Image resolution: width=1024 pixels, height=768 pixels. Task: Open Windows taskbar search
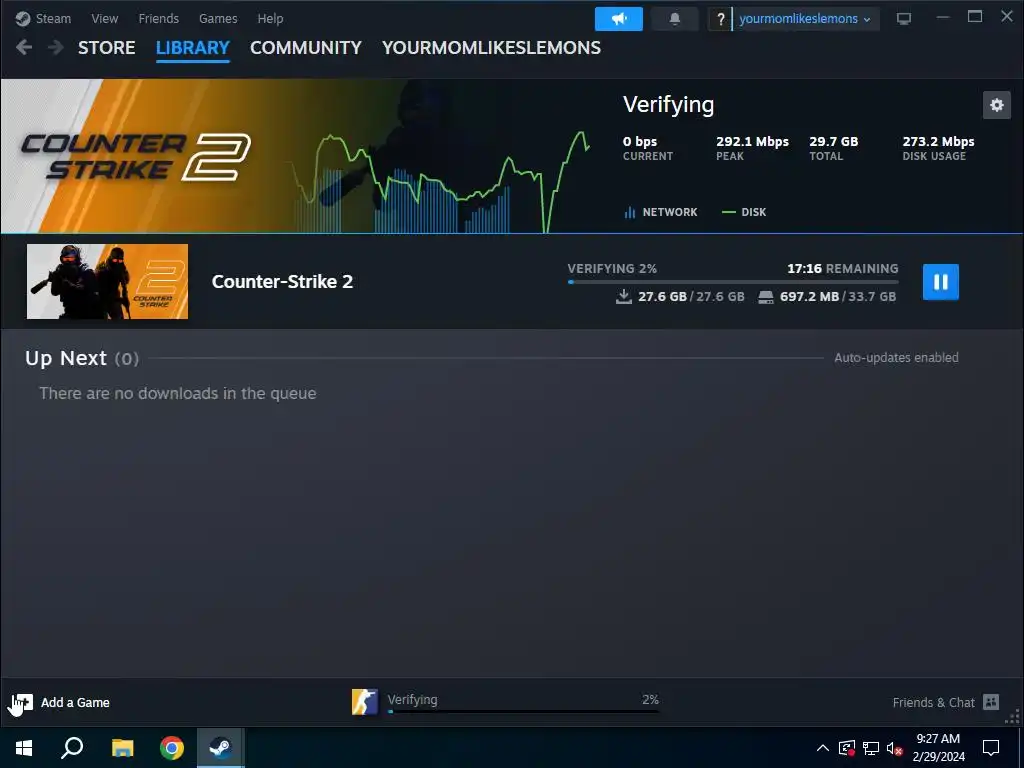(x=72, y=748)
